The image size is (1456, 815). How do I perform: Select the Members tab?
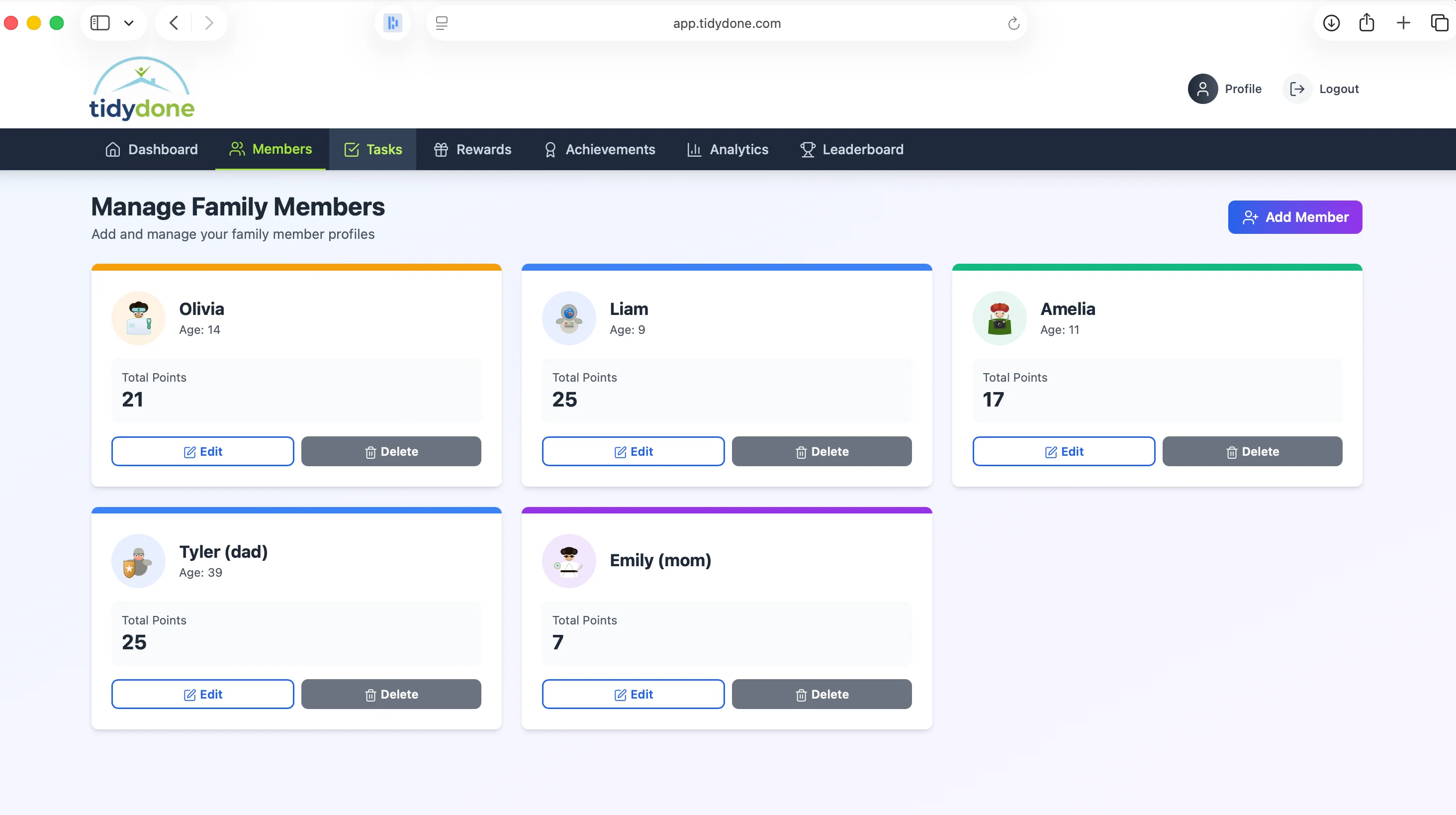(271, 149)
